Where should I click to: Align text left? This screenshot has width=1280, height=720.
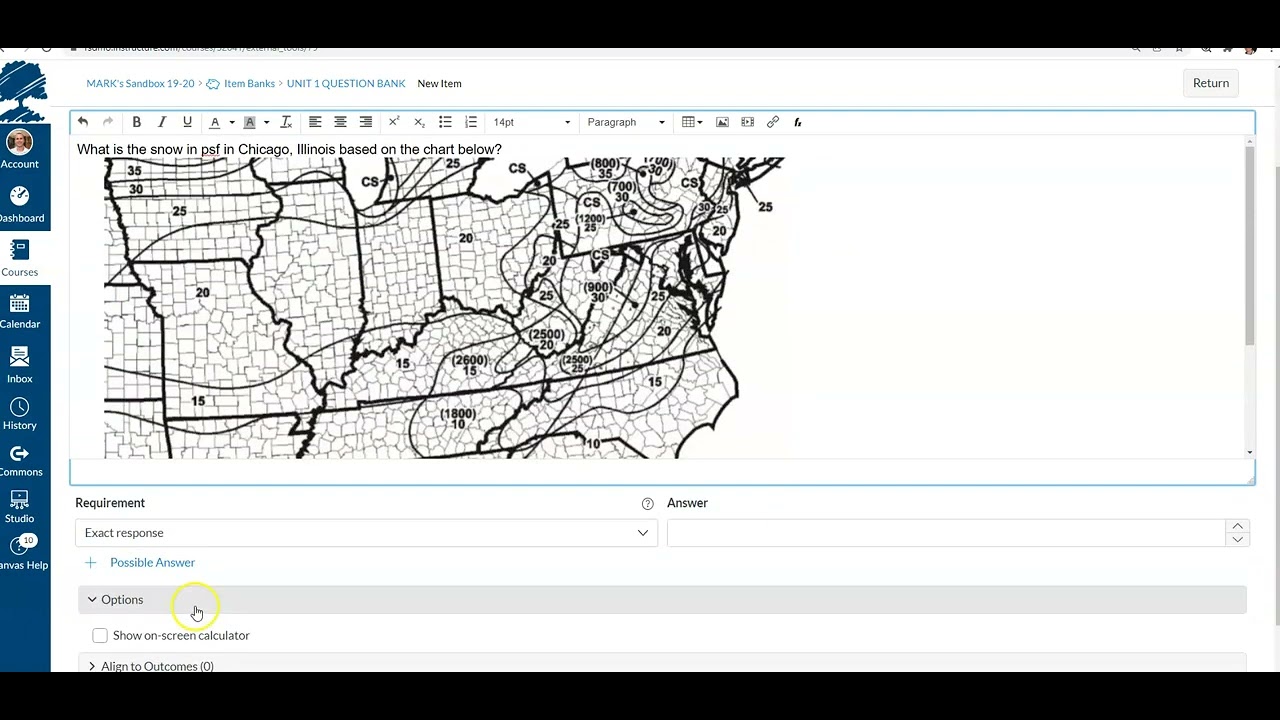pos(315,122)
